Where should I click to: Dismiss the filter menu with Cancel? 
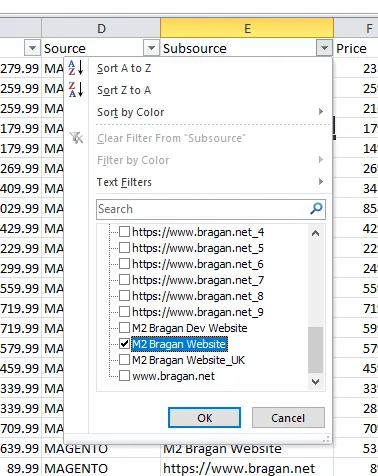pyautogui.click(x=288, y=417)
